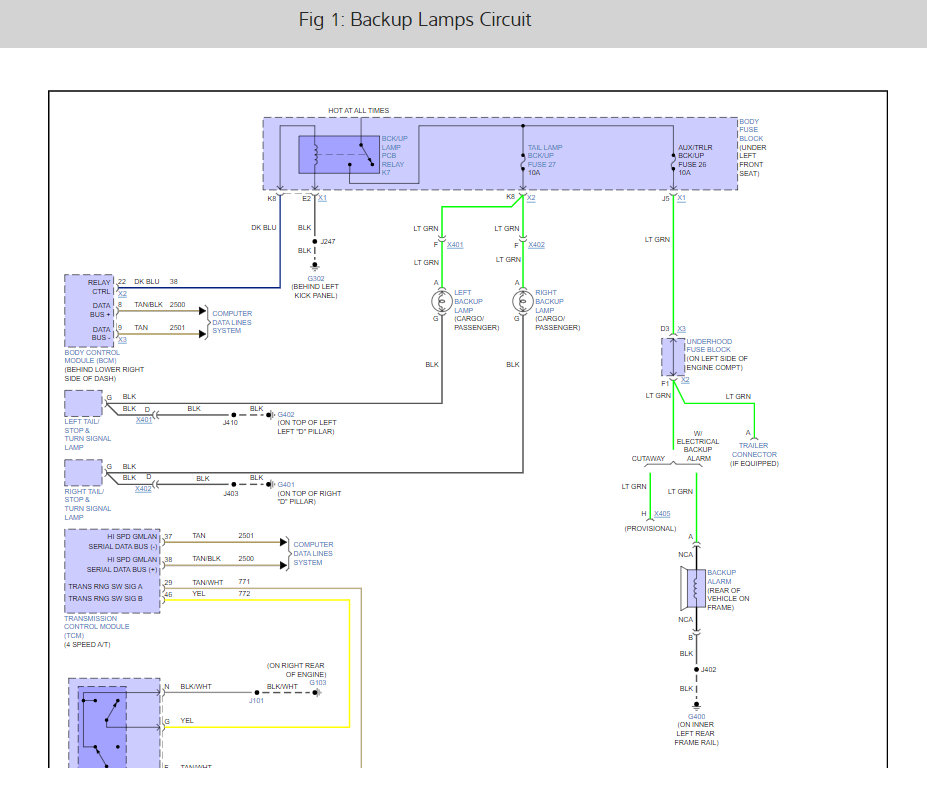Follow the X1 link beside J5 terminal
Image resolution: width=927 pixels, height=802 pixels.
(681, 198)
